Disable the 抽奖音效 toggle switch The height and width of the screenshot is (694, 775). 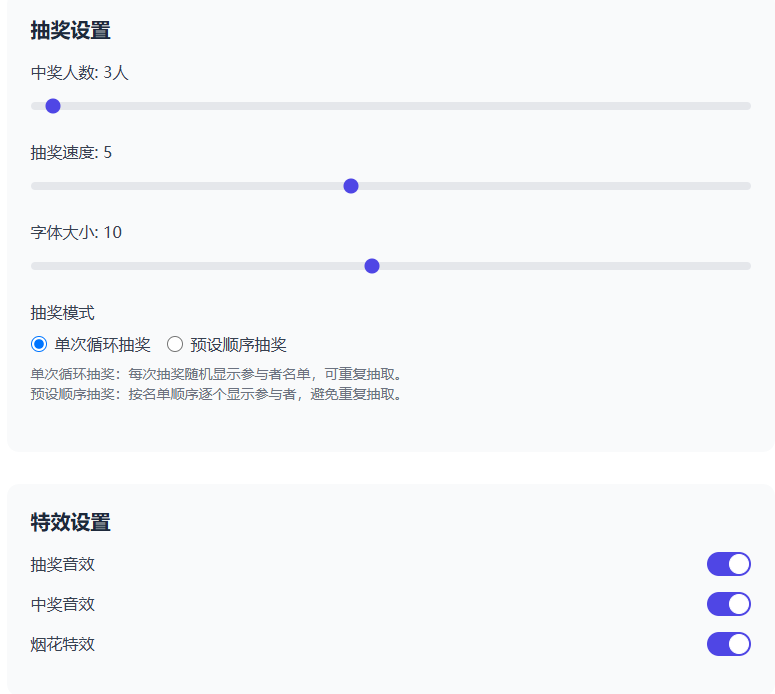728,564
